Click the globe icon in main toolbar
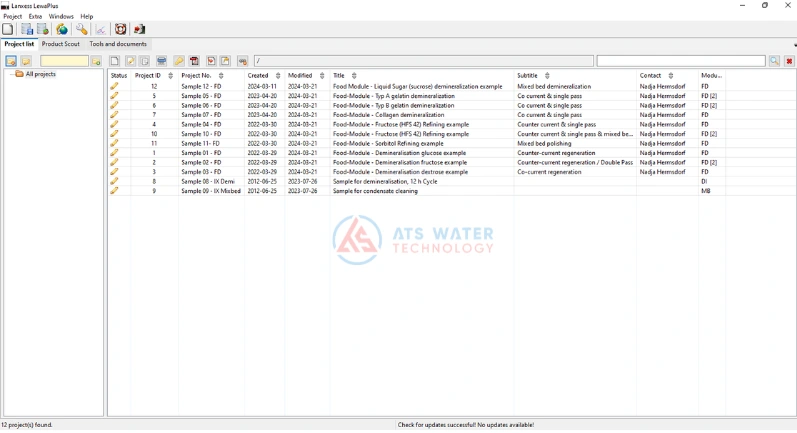This screenshot has width=797, height=433. tap(62, 29)
